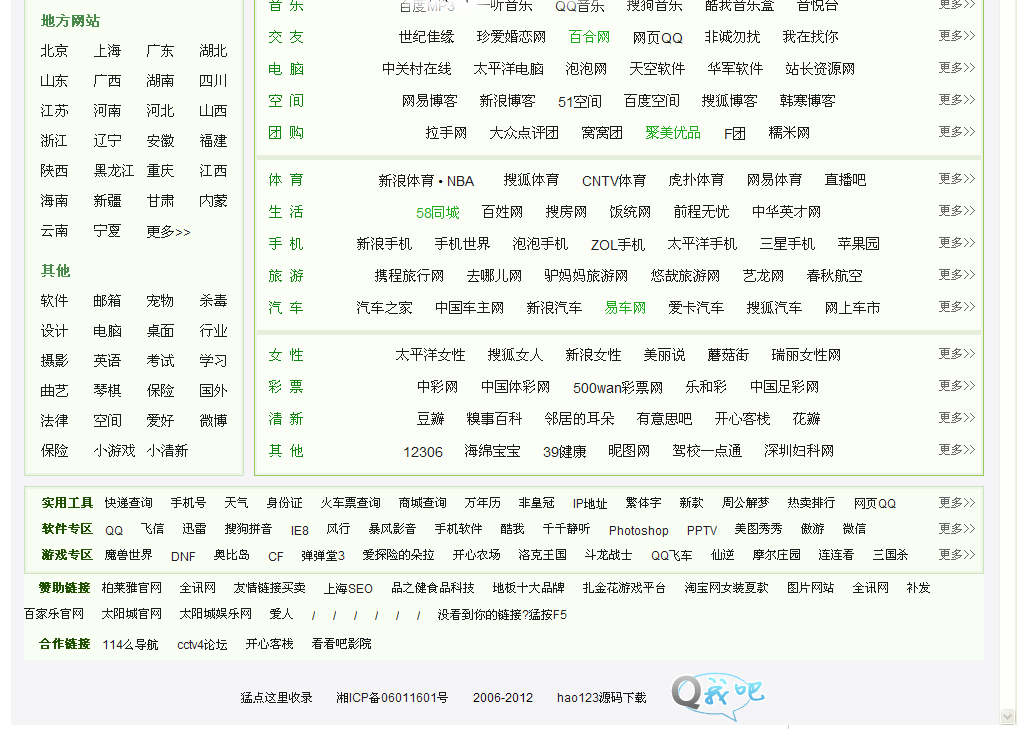Open Photoshop in 软件专区

638,530
